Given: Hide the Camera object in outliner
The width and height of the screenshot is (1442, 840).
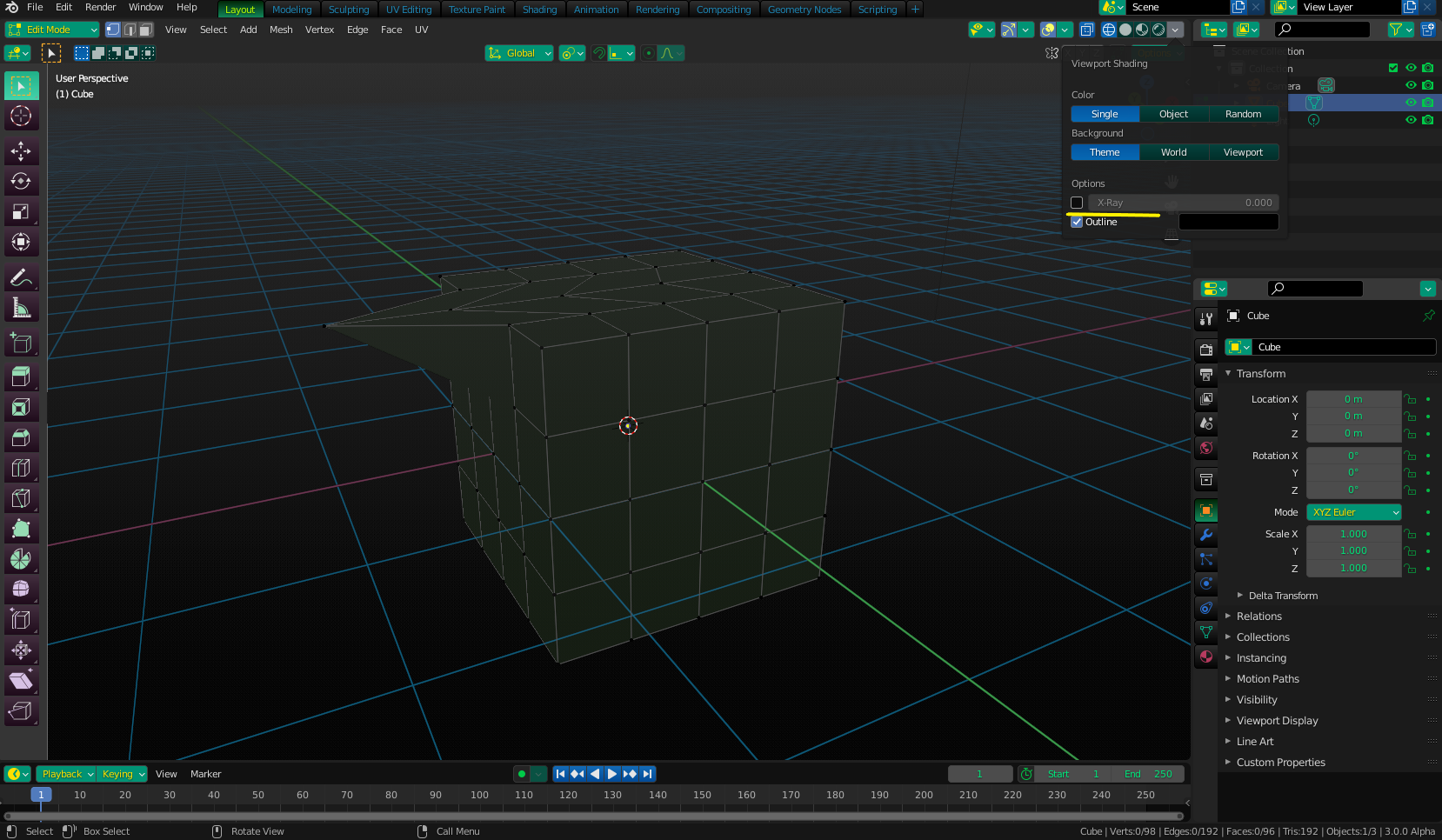Looking at the screenshot, I should [x=1411, y=85].
